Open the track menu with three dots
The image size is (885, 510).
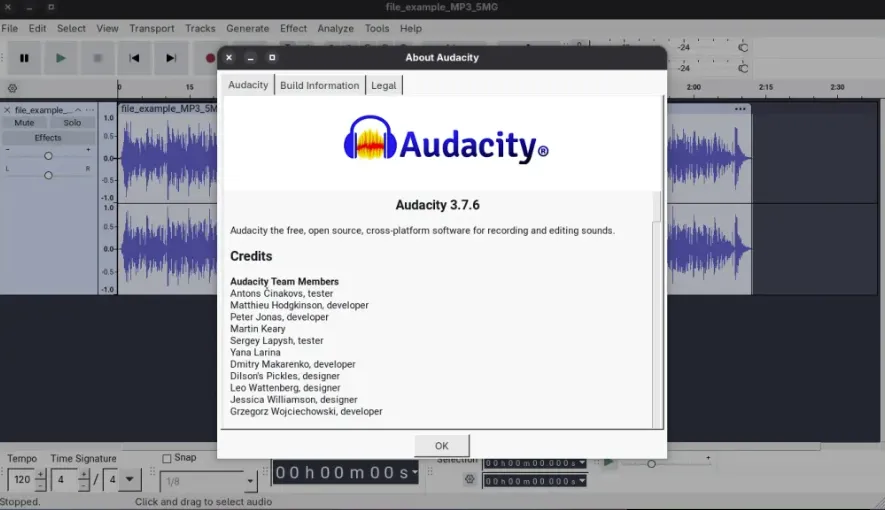point(90,110)
